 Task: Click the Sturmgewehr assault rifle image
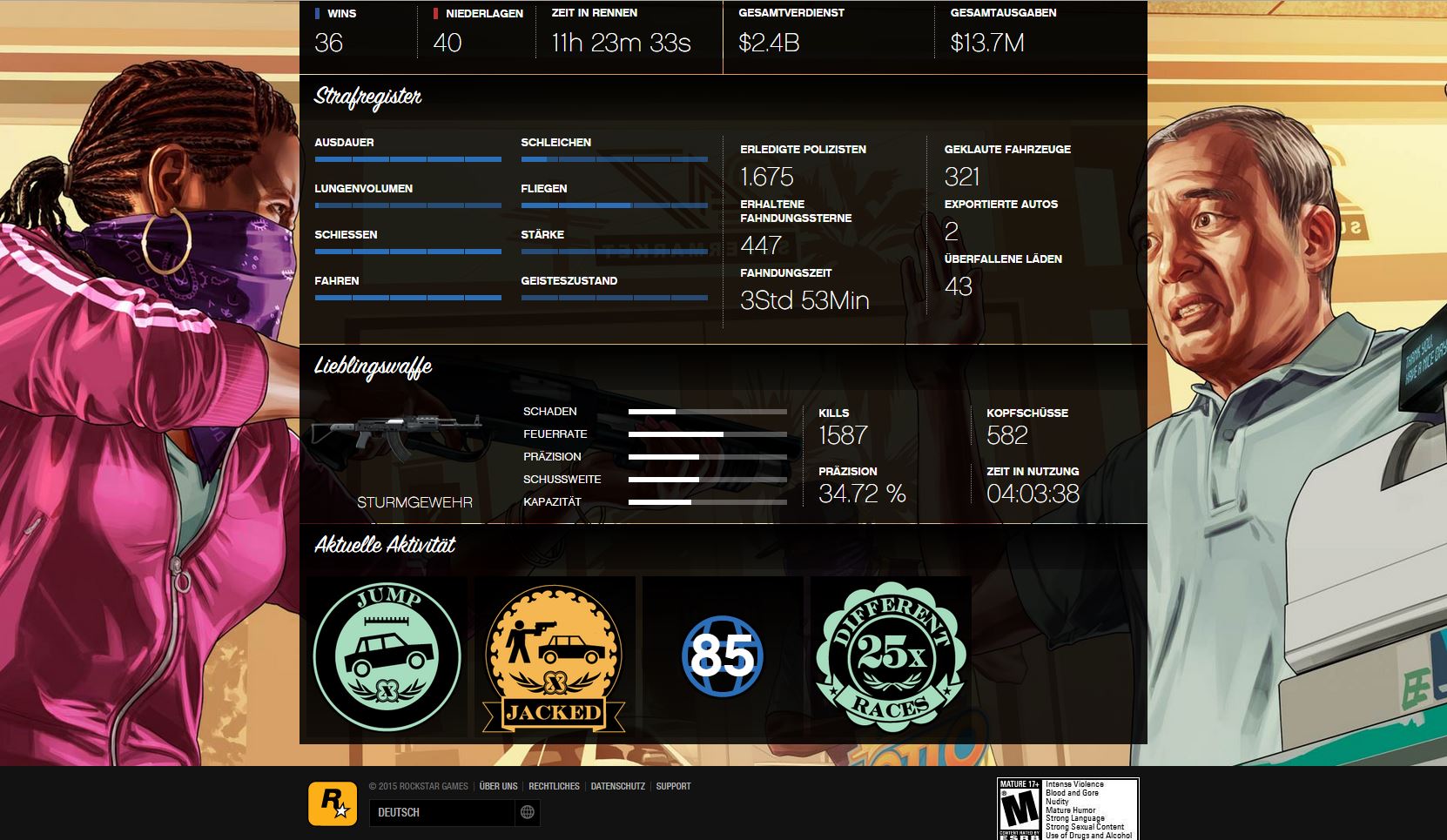click(x=397, y=435)
